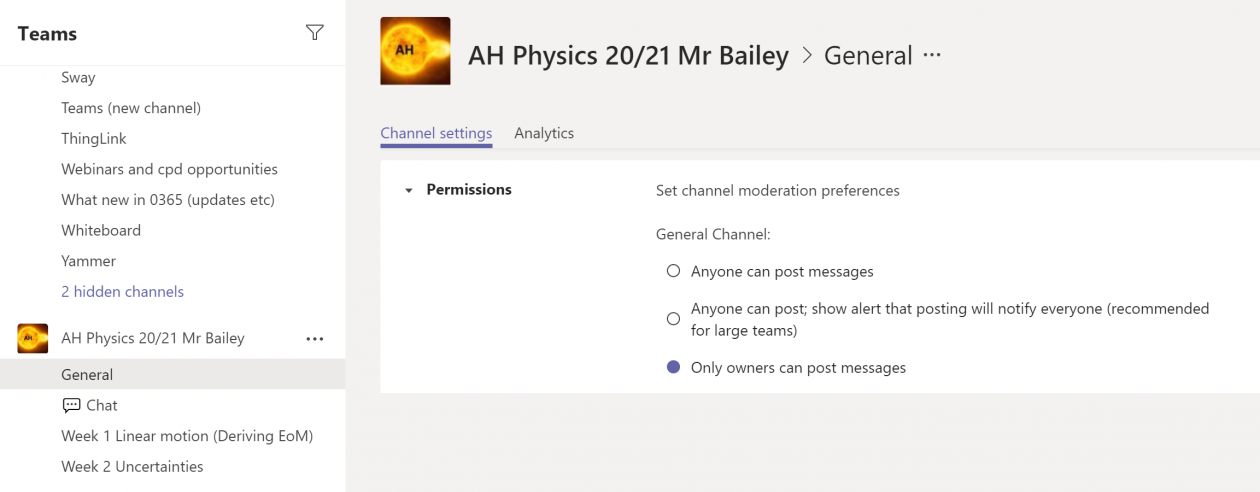The width and height of the screenshot is (1260, 492).
Task: Switch to the Analytics tab
Action: pos(544,133)
